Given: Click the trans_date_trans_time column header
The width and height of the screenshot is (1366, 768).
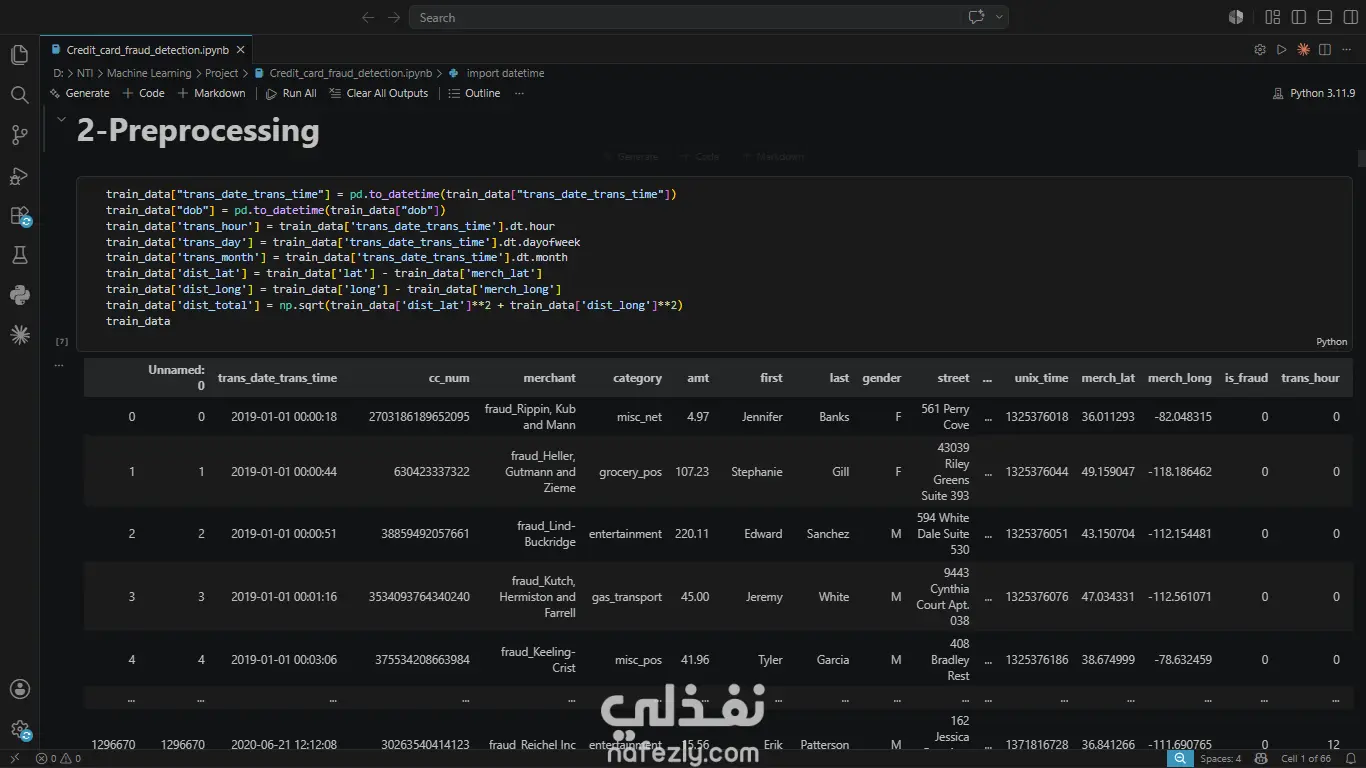Looking at the screenshot, I should [x=277, y=378].
